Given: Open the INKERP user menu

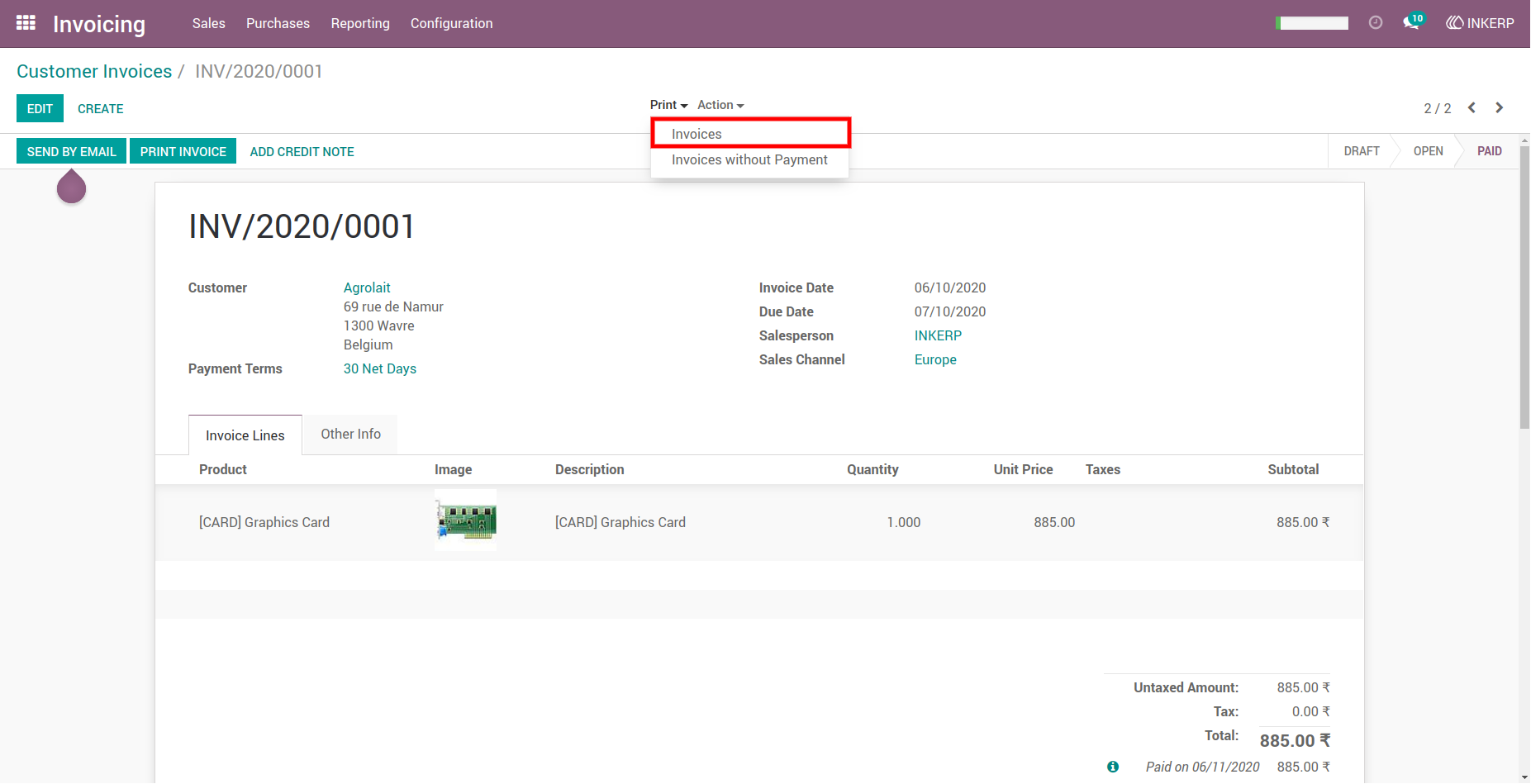Looking at the screenshot, I should tap(1480, 23).
